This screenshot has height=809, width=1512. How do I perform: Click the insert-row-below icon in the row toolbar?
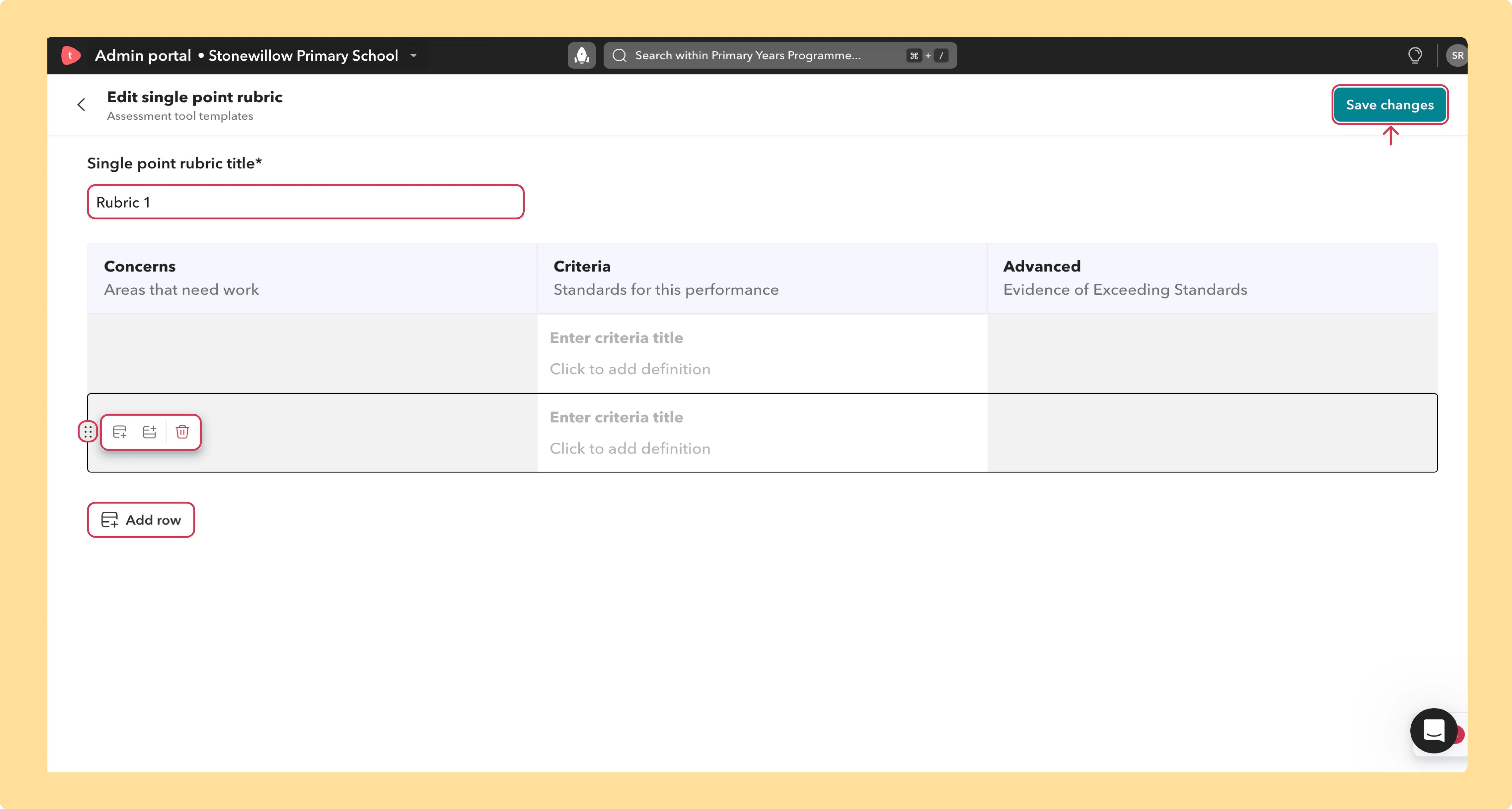pos(120,432)
